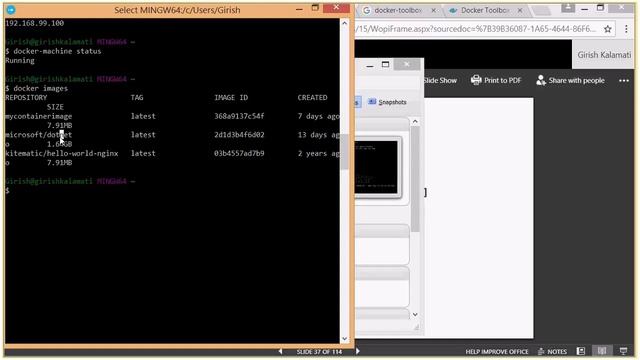Close the docker-toolbox Google tab

click(x=433, y=10)
